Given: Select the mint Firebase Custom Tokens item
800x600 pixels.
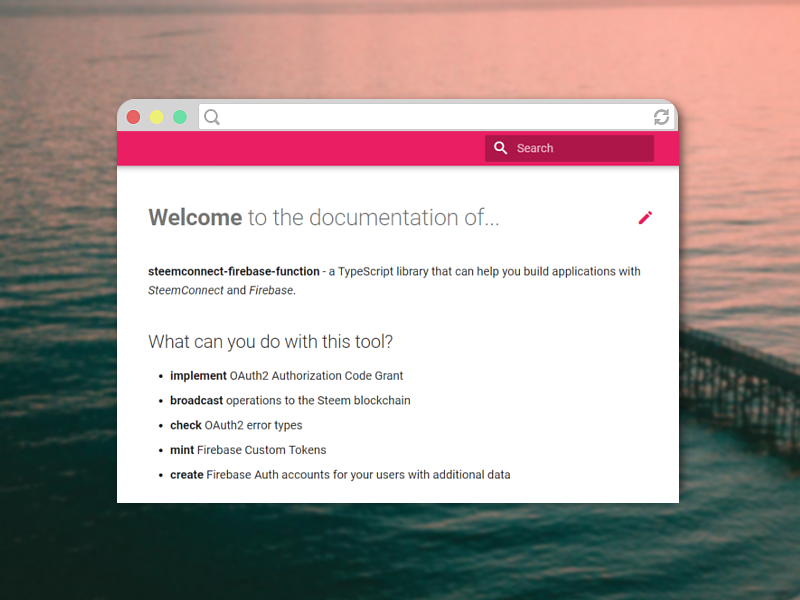Looking at the screenshot, I should point(248,450).
